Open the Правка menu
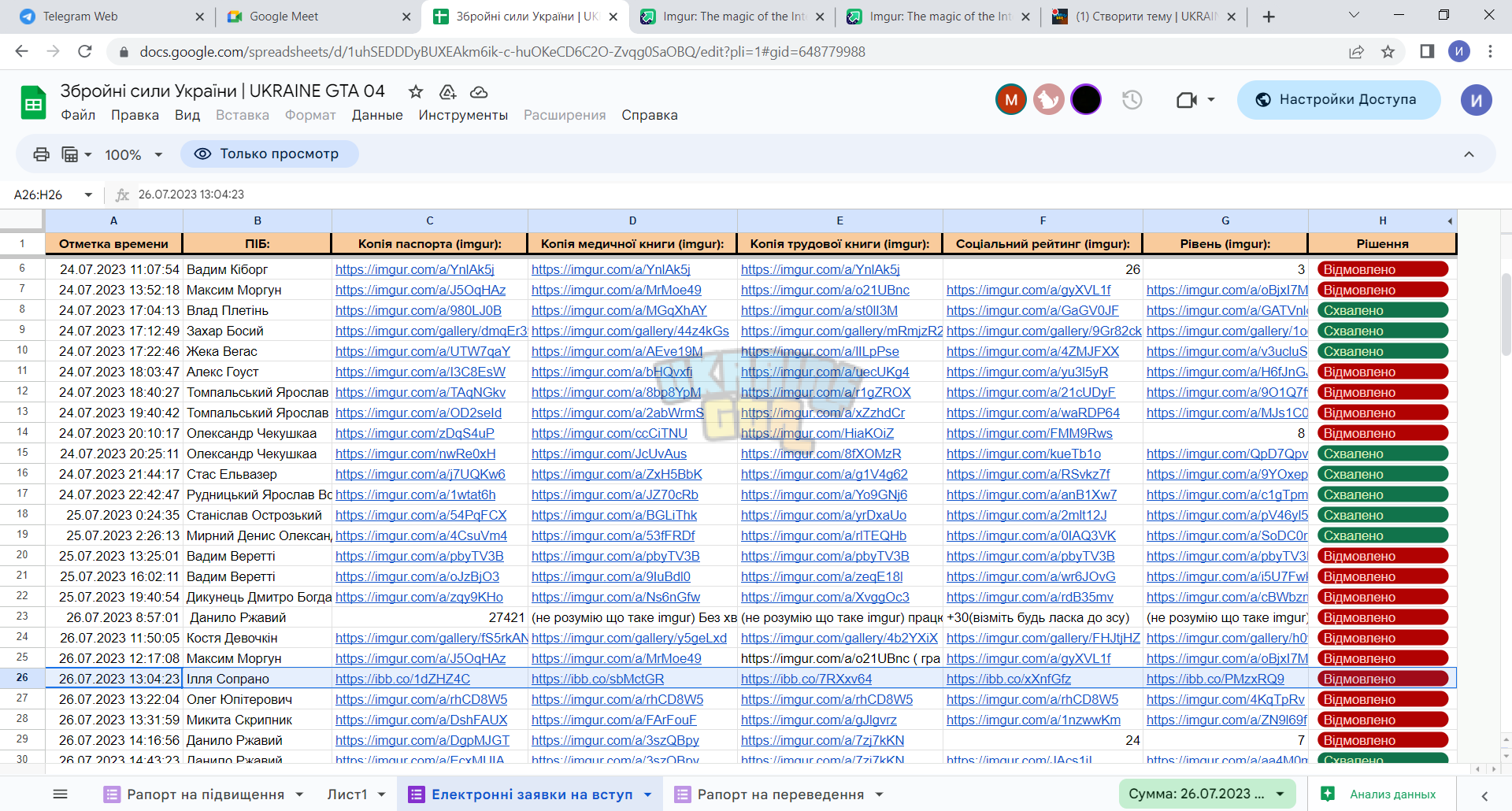The height and width of the screenshot is (811, 1512). point(135,115)
